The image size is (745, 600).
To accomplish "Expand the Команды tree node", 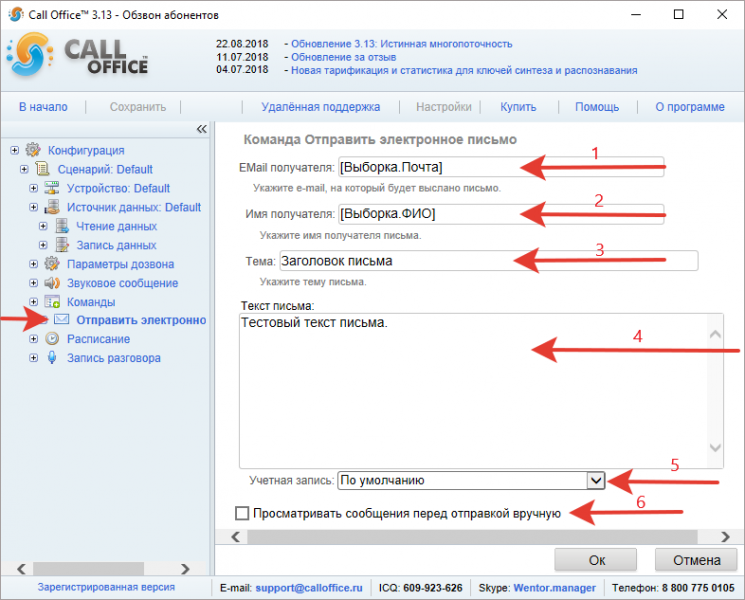I will tap(34, 302).
